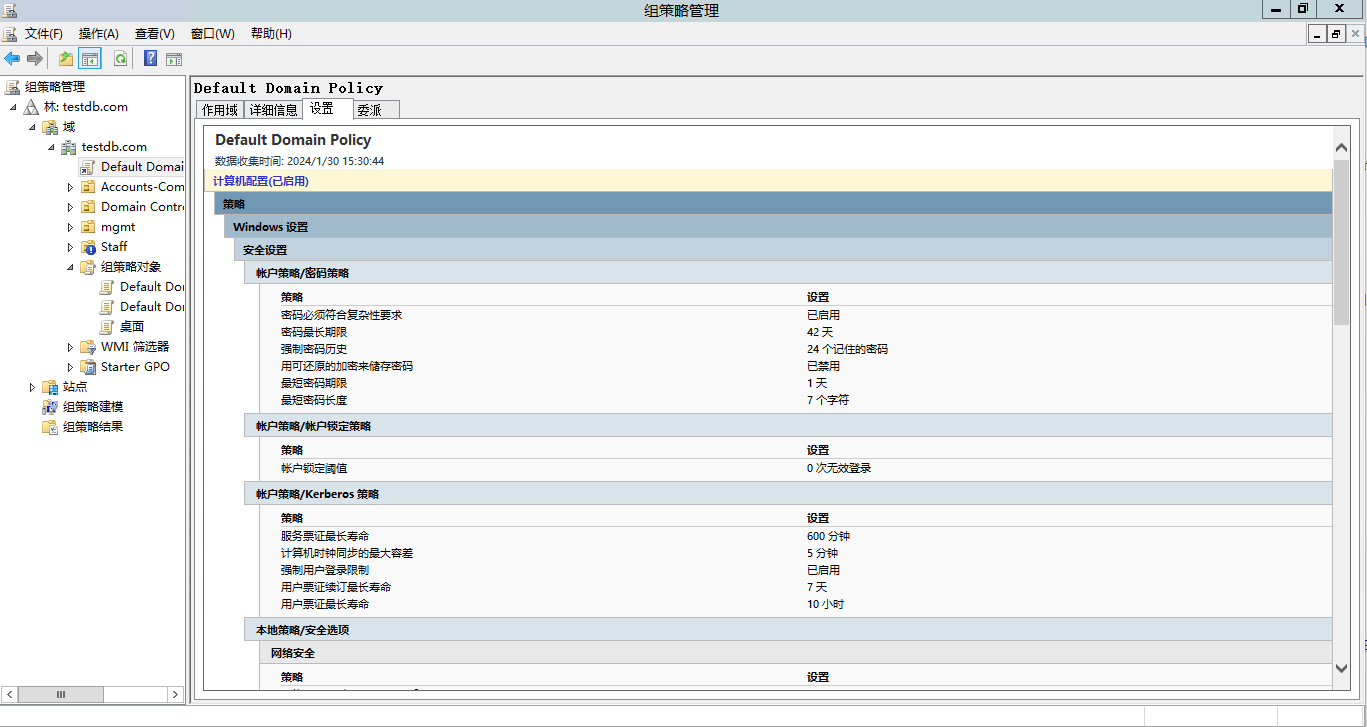Collapse the 帐户策略/Kerberos 策略 section header
1367x727 pixels.
788,494
